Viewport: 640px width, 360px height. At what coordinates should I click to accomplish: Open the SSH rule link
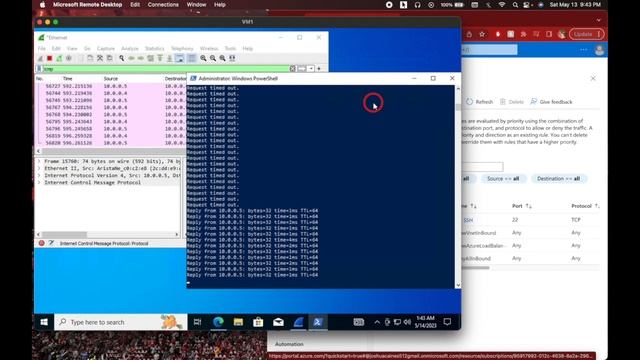point(468,220)
